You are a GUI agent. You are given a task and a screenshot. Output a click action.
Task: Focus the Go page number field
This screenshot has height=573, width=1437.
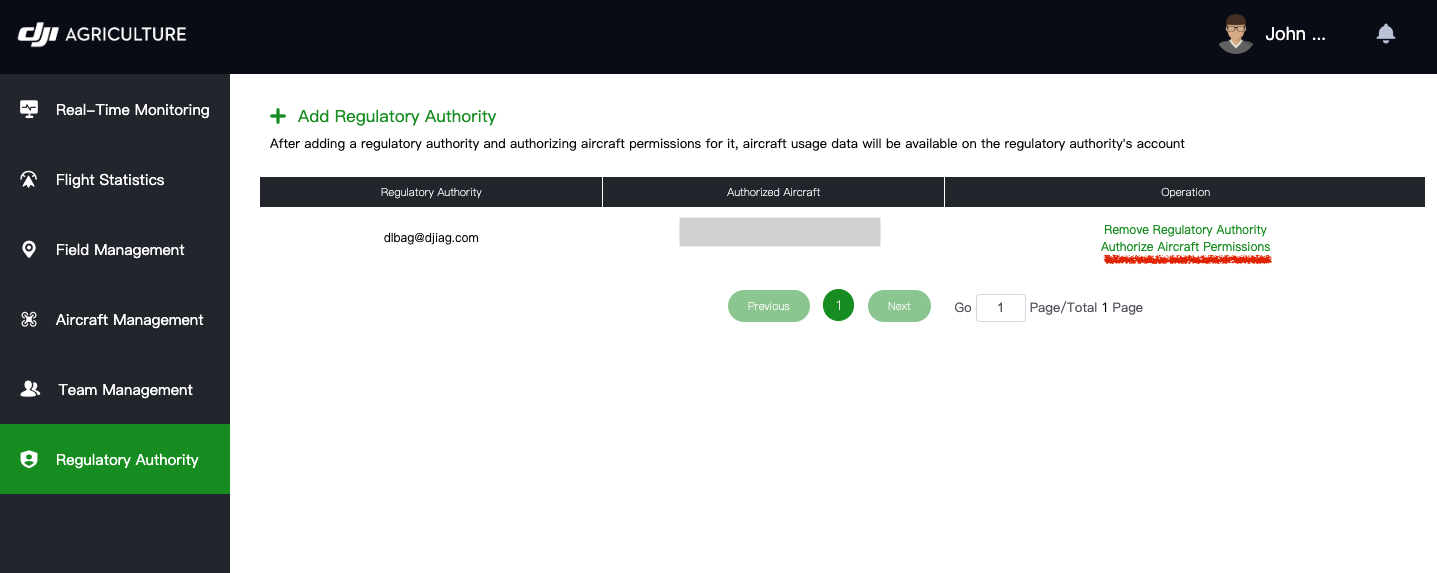[x=1001, y=308]
